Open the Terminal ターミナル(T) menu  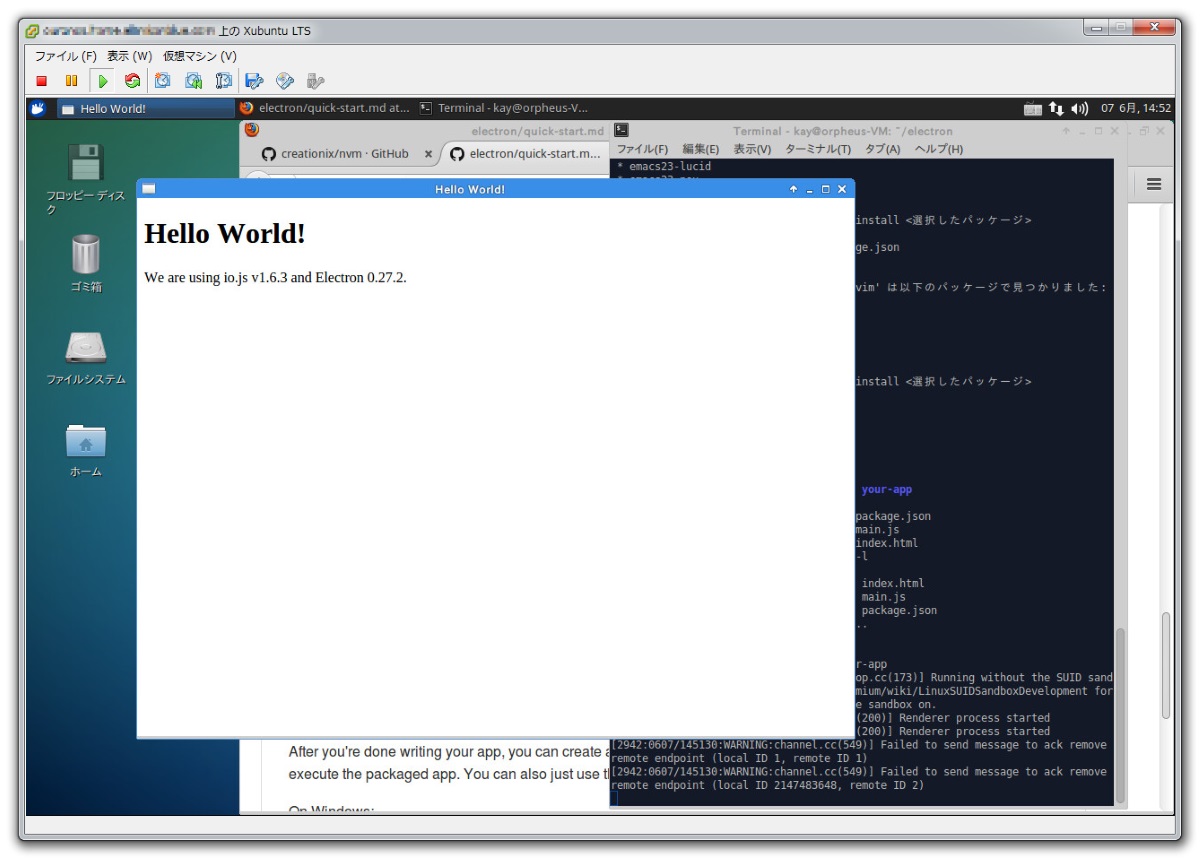pos(818,149)
